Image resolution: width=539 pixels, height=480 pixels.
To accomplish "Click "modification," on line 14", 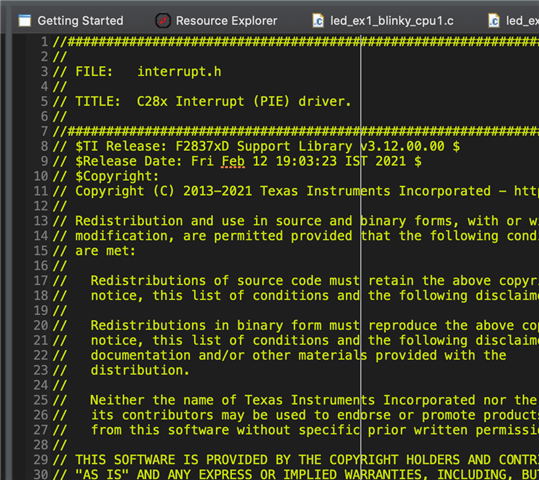I will 124,236.
